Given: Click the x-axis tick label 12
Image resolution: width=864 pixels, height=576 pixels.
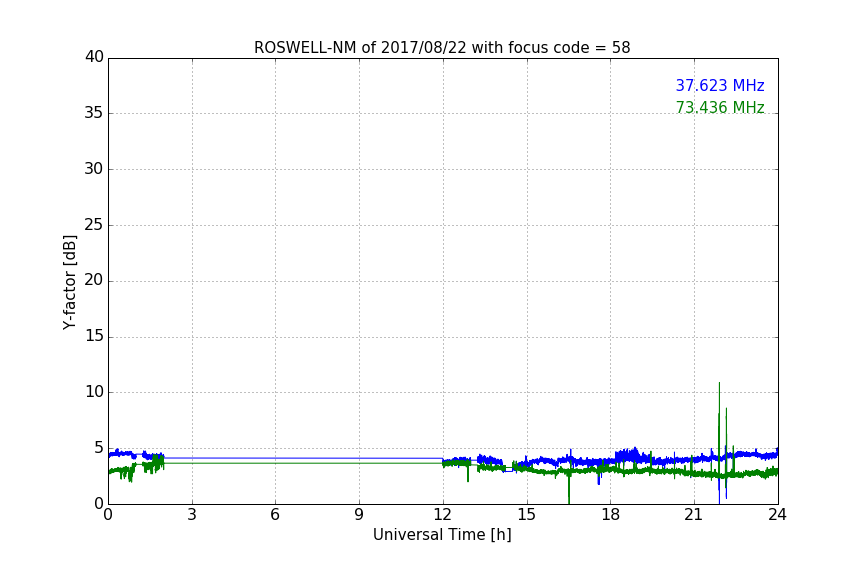Looking at the screenshot, I should point(443,515).
